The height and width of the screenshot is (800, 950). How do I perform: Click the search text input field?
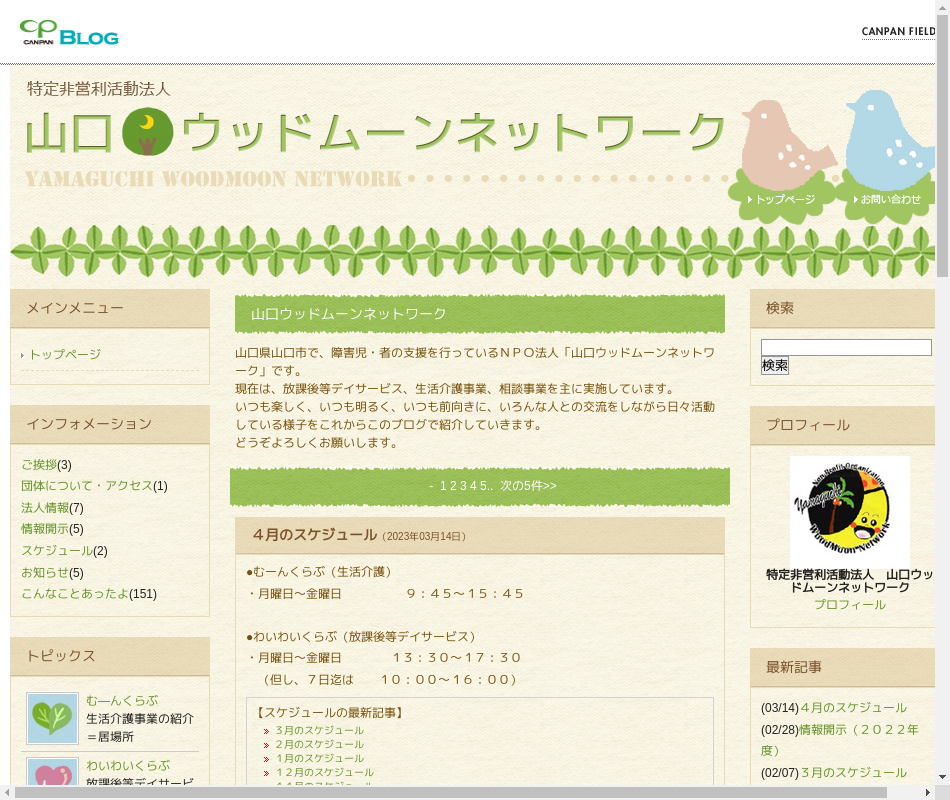click(846, 348)
